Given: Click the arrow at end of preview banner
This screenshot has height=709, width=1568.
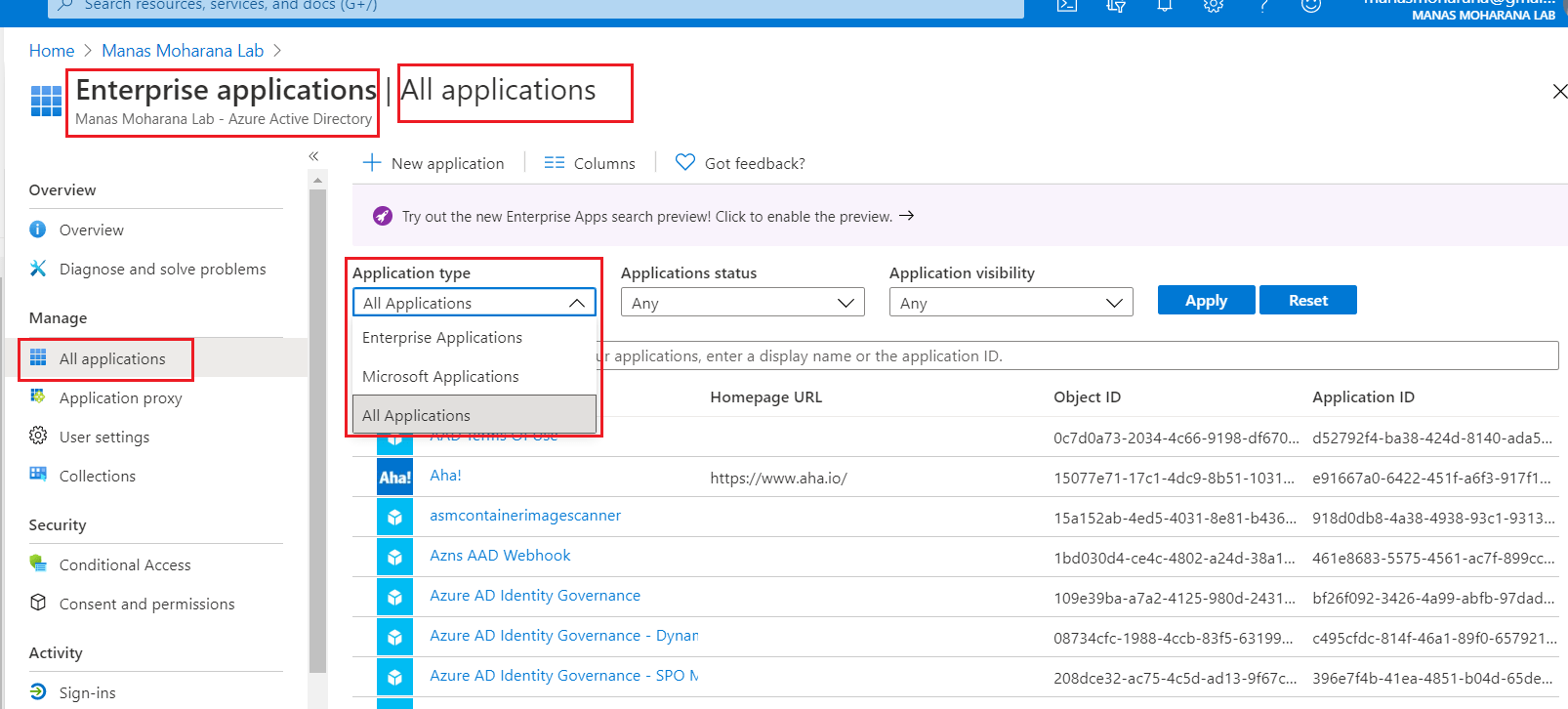Looking at the screenshot, I should 907,216.
